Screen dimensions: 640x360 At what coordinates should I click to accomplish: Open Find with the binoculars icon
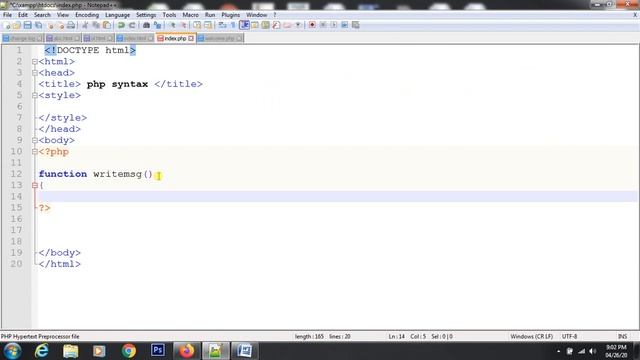click(x=146, y=25)
